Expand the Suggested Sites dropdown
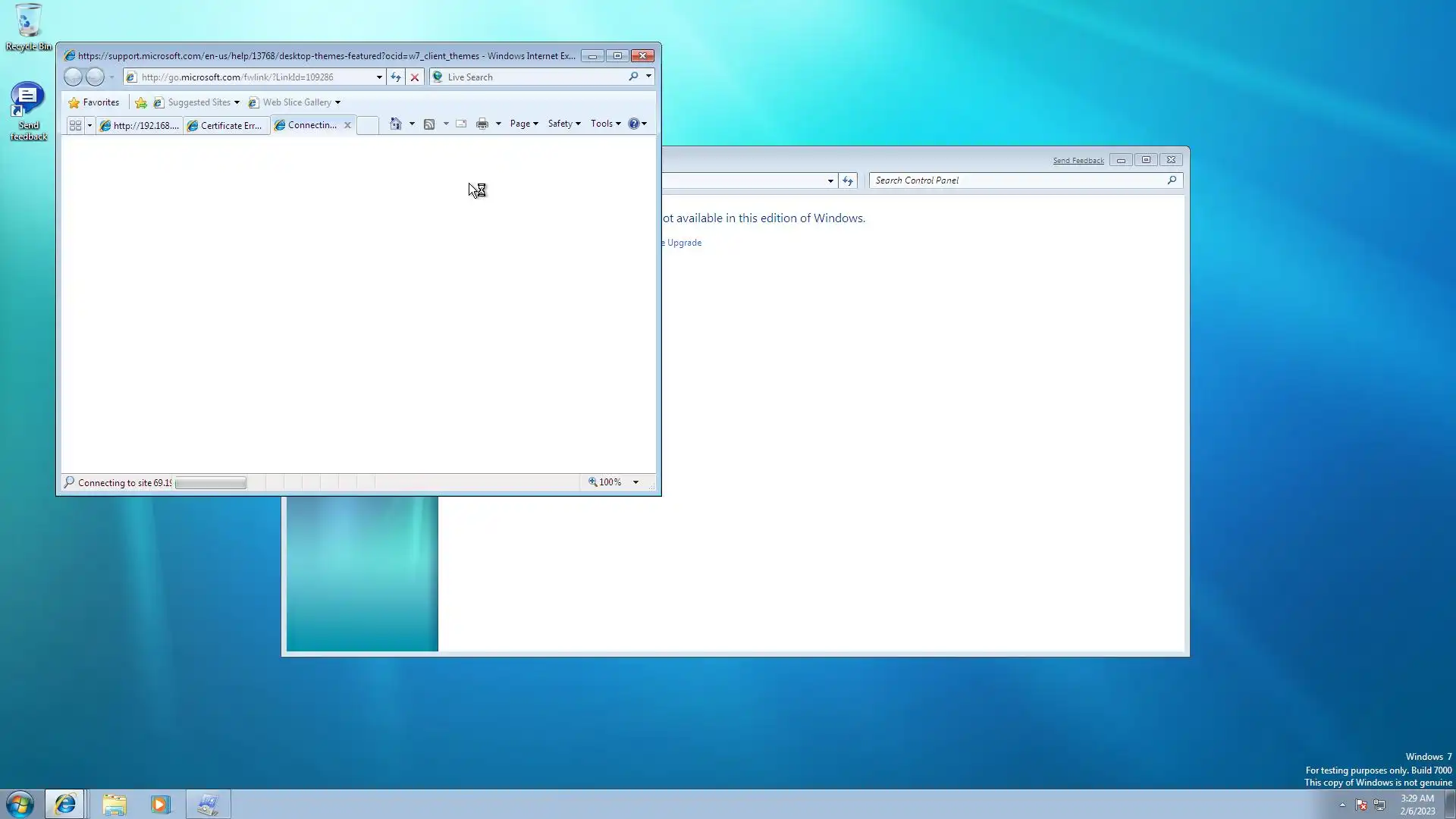The height and width of the screenshot is (819, 1456). point(237,102)
